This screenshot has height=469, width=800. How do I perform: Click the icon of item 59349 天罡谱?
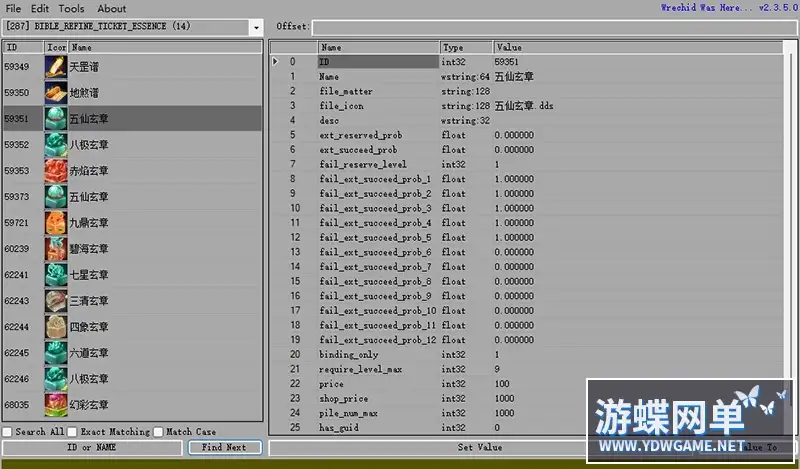(56, 67)
